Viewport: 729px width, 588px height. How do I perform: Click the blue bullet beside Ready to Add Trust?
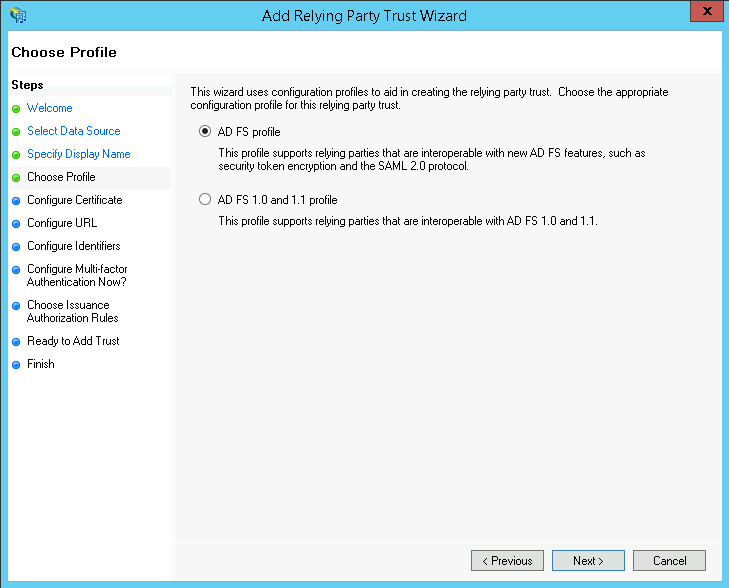click(x=16, y=342)
